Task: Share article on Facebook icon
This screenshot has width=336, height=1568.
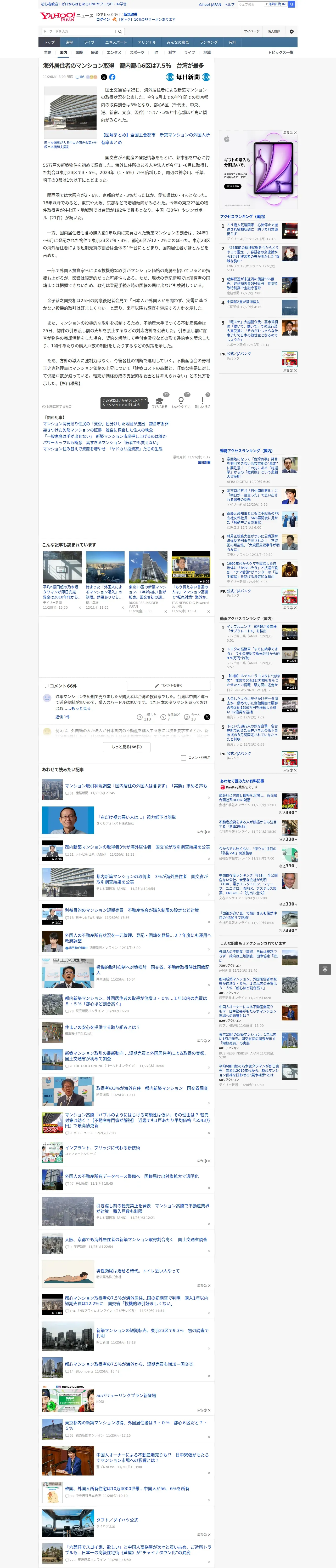Action: (x=112, y=77)
